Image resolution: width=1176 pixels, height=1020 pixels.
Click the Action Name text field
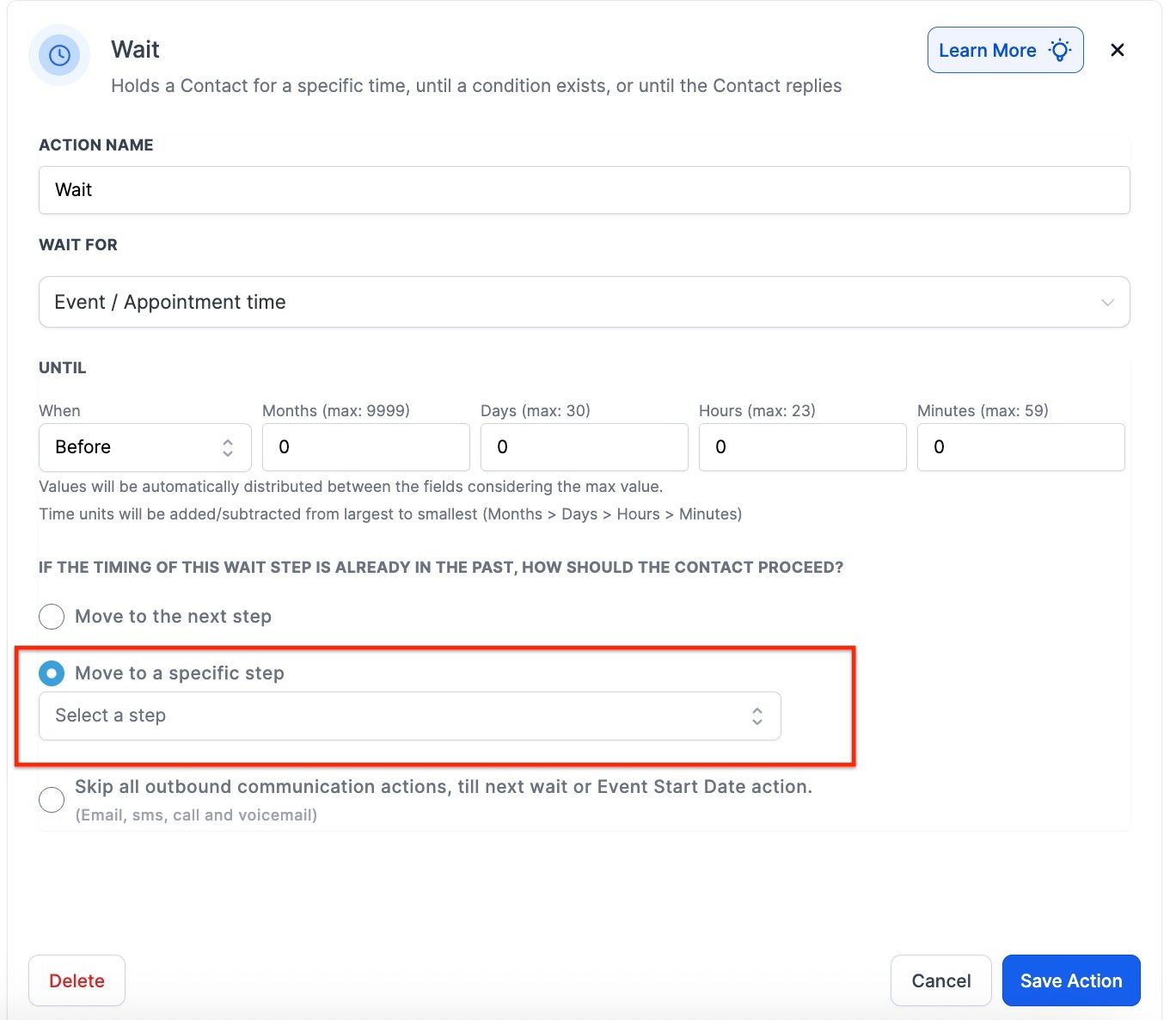click(x=583, y=190)
